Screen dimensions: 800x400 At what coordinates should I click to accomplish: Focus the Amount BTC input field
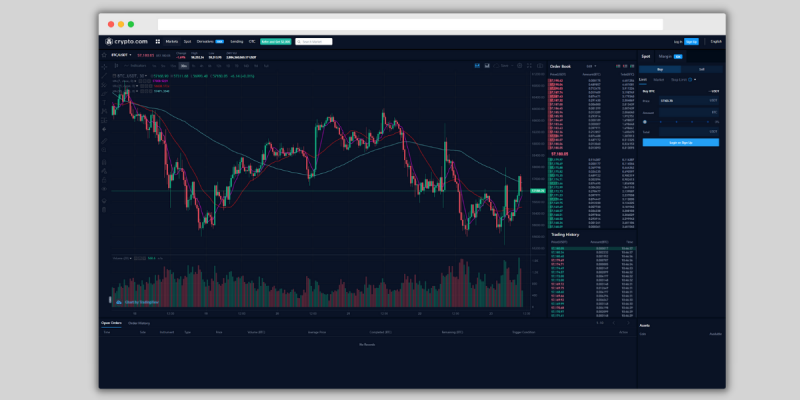click(689, 112)
